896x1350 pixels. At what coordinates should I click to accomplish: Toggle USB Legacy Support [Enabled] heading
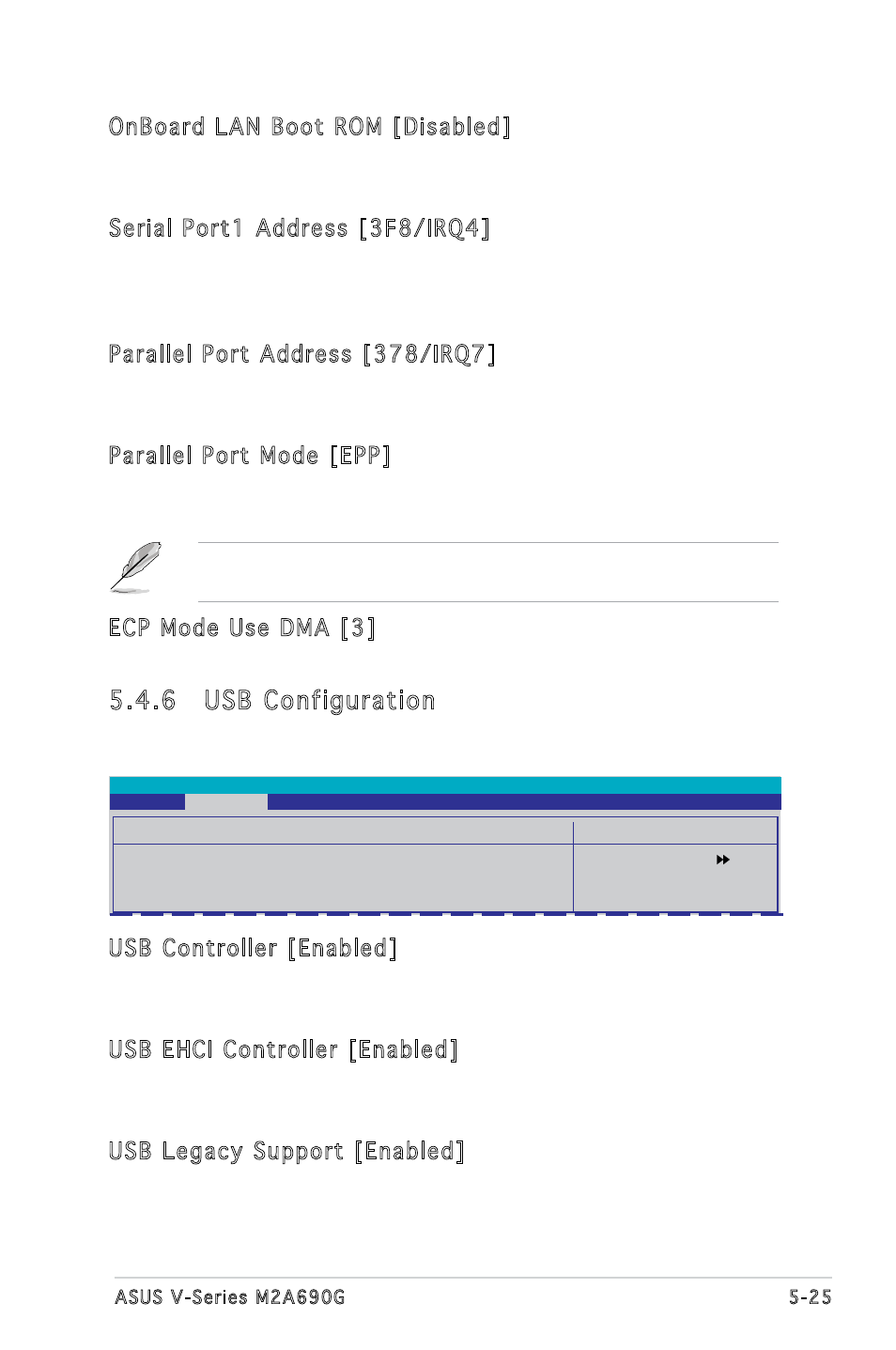tap(286, 1152)
